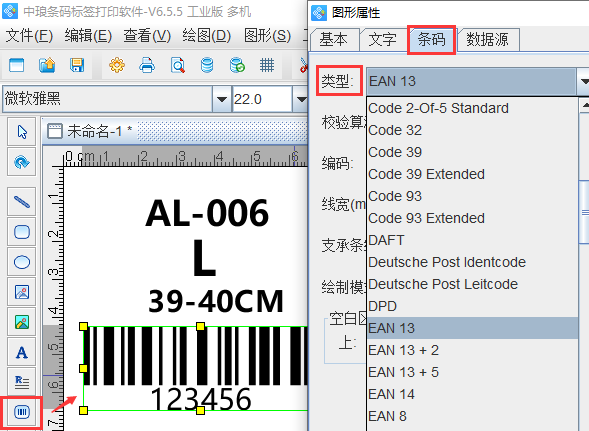Choose EAN 14 barcode type
589x431 pixels.
(472, 394)
